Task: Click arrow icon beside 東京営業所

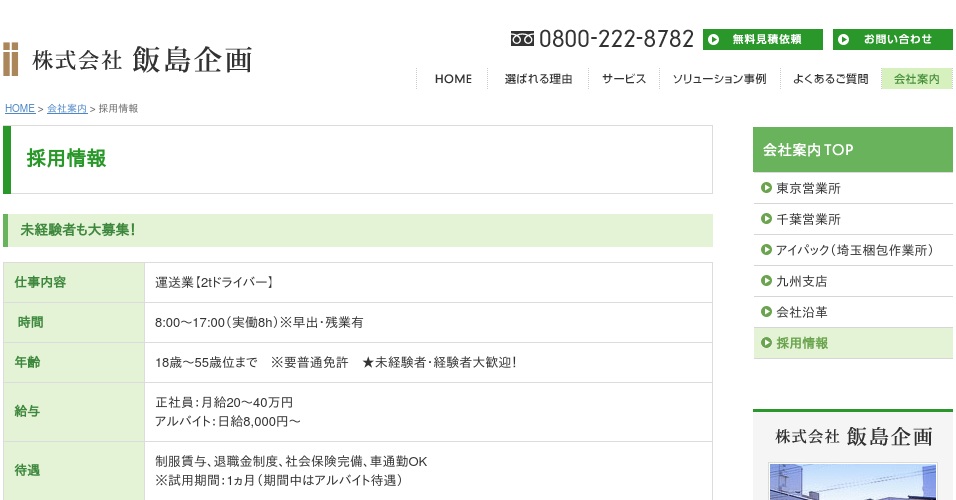Action: click(766, 188)
